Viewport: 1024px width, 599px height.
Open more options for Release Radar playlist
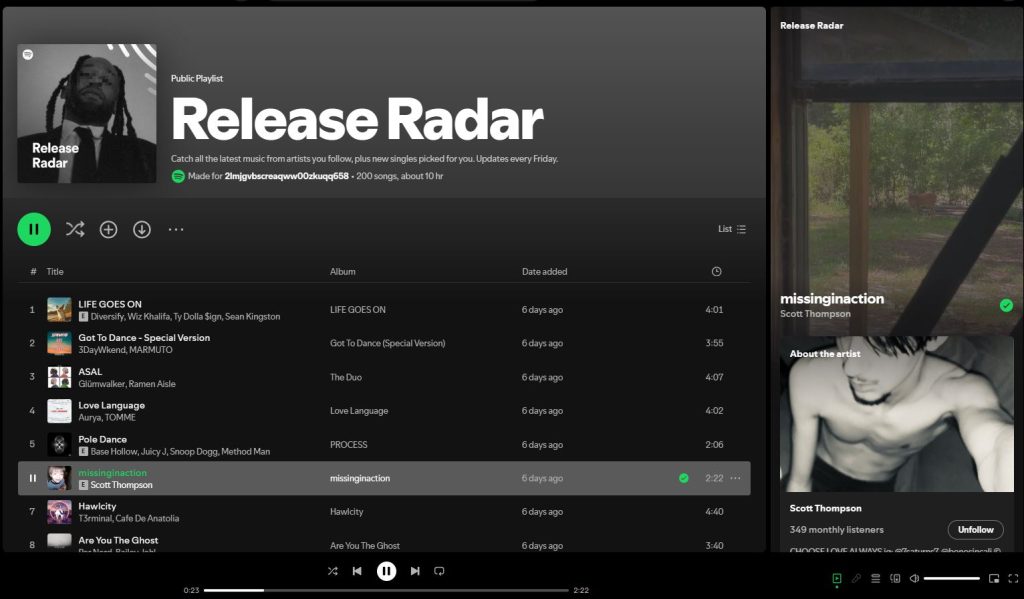(176, 229)
